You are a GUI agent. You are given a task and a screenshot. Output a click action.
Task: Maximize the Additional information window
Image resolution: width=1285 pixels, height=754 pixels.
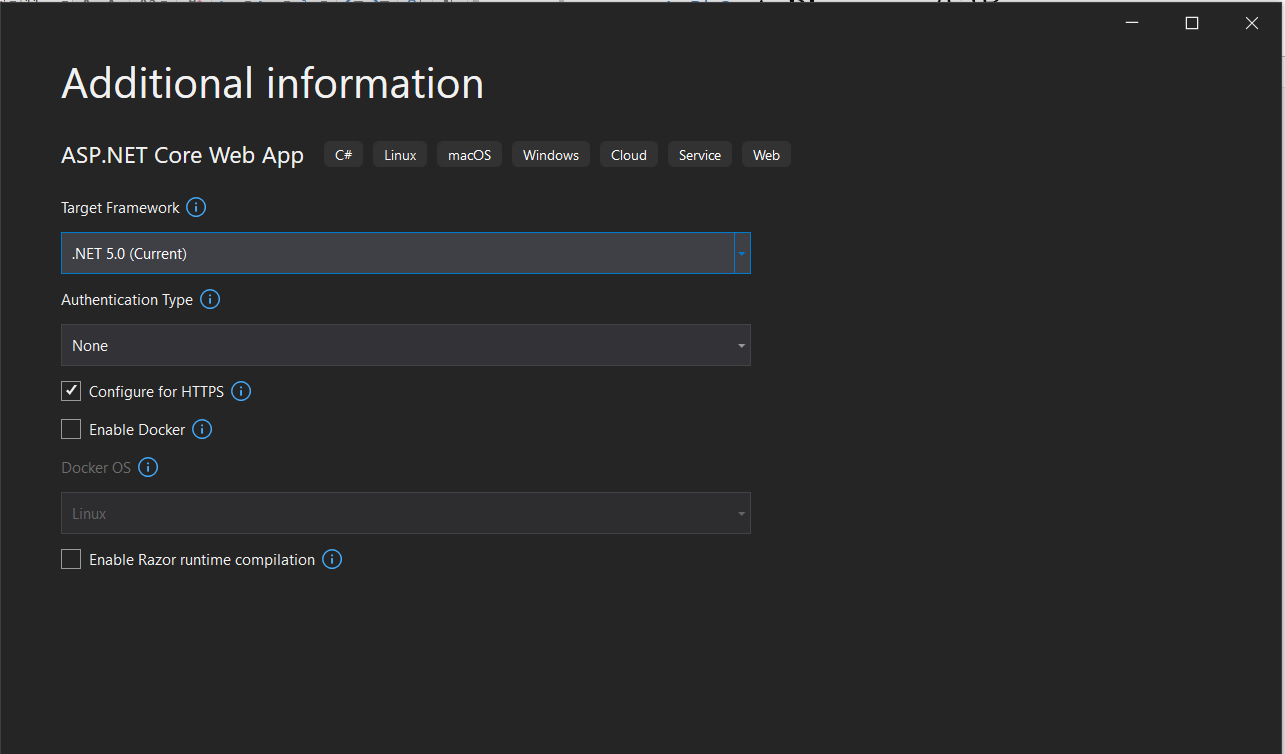[1191, 24]
